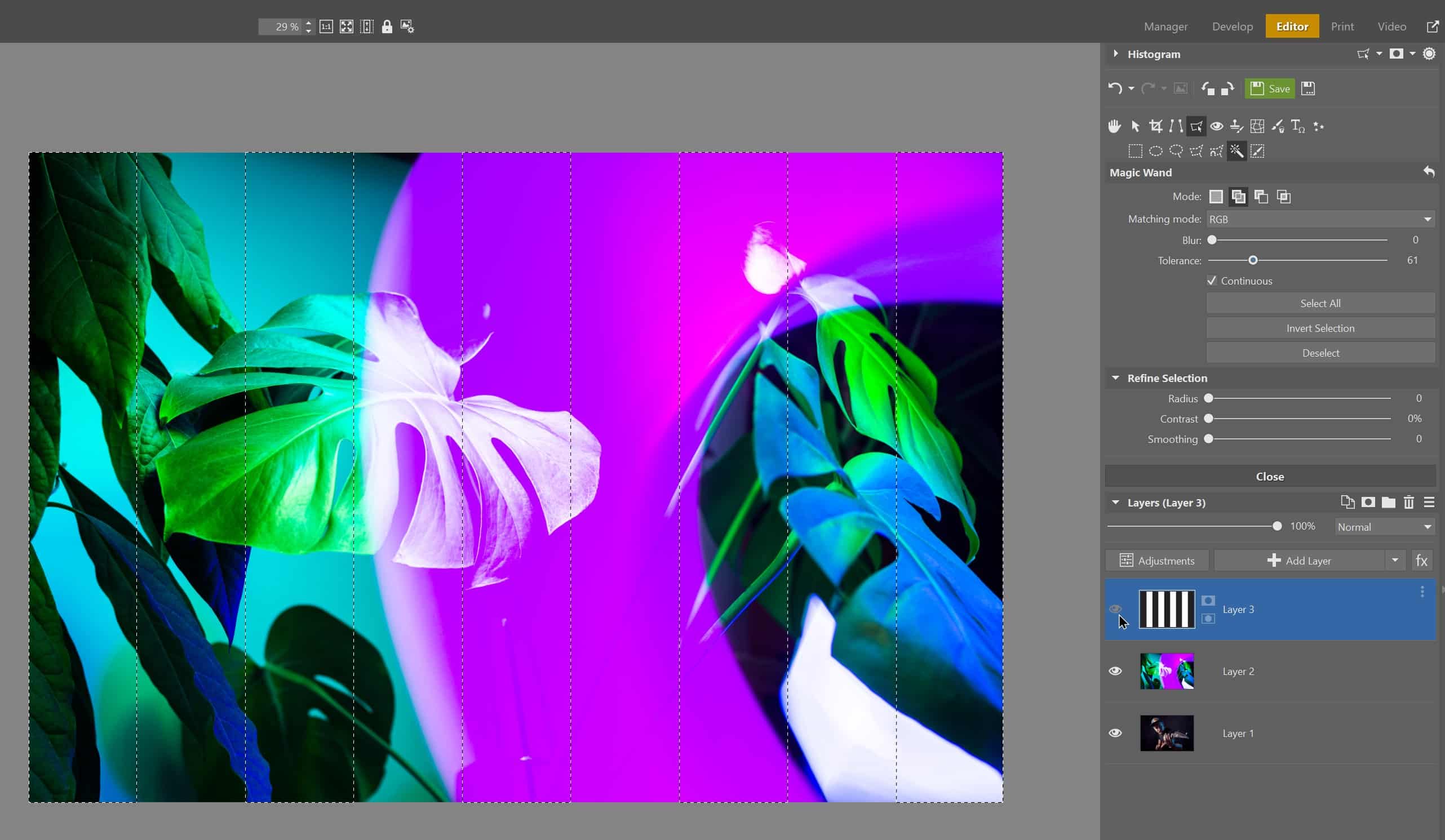1445x840 pixels.
Task: Undo the last edit
Action: point(1115,88)
